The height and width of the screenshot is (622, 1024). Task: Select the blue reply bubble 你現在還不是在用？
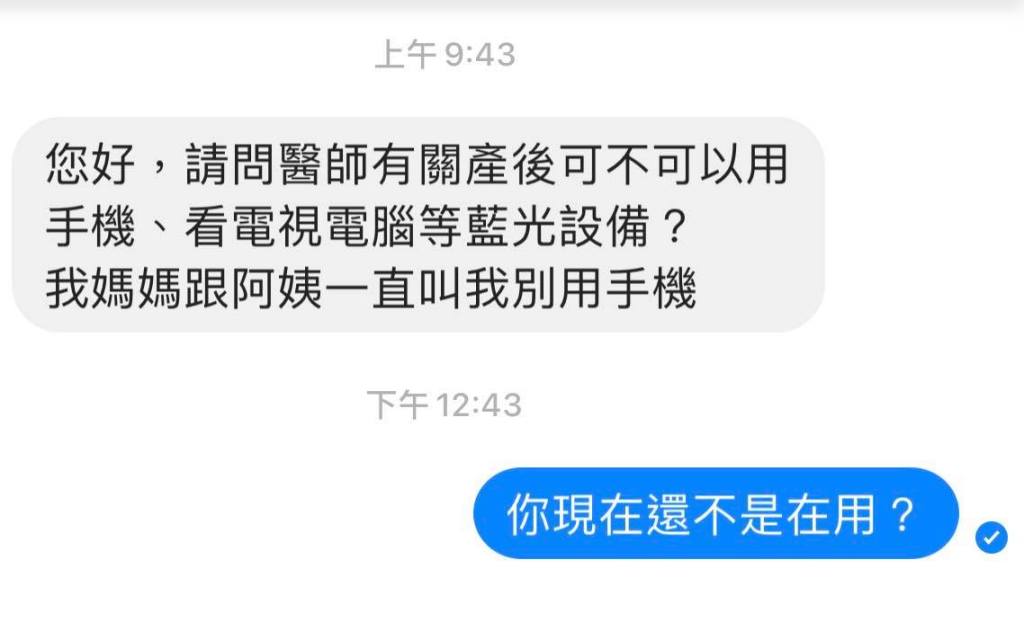tap(716, 514)
